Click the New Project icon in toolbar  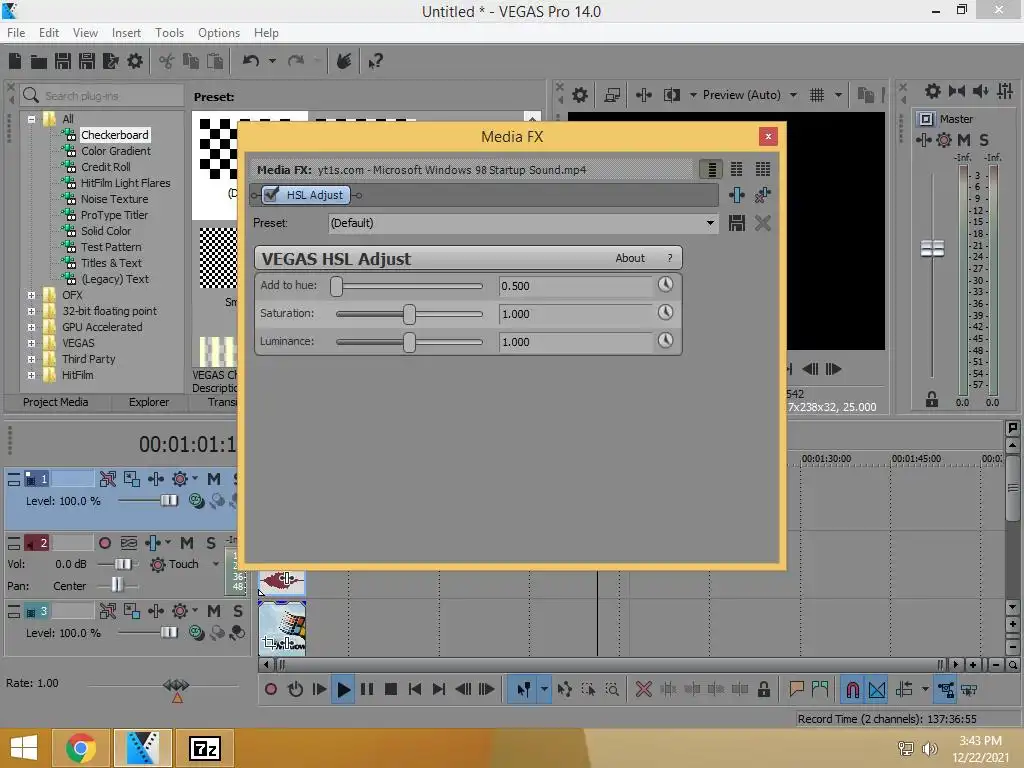click(14, 61)
